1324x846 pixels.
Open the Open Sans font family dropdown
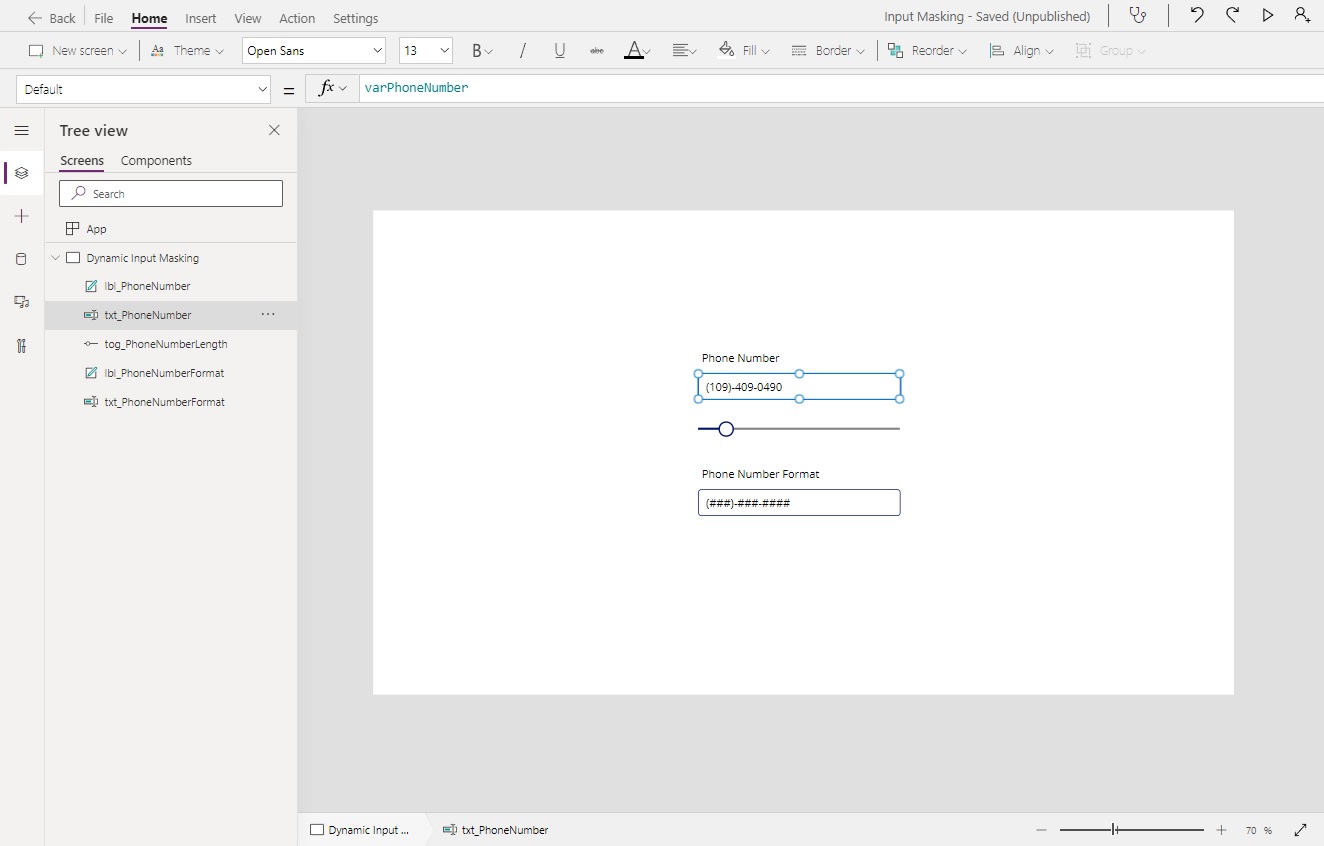[313, 50]
